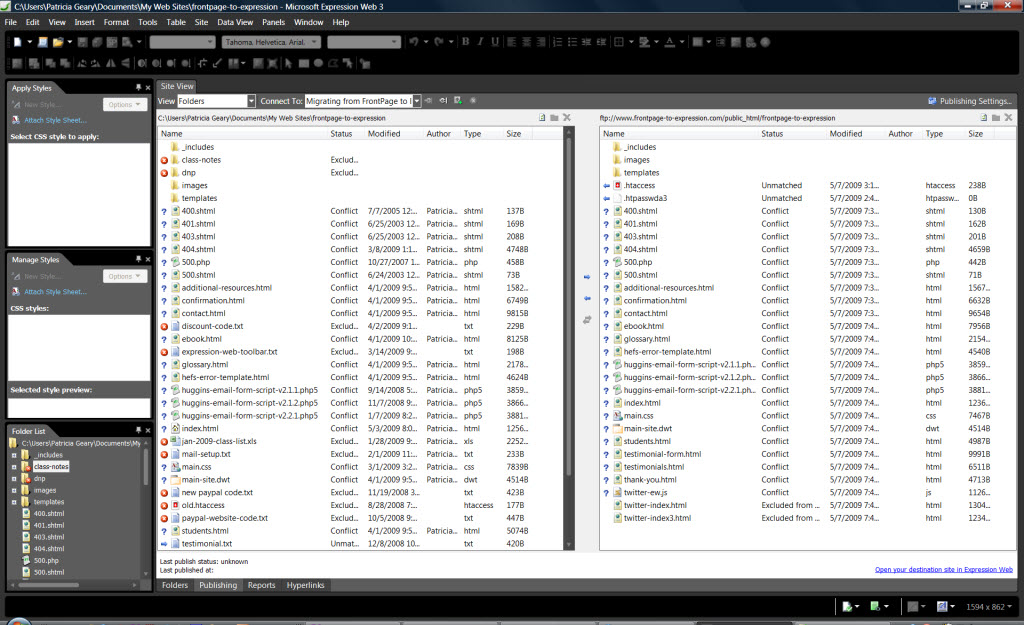Screen dimensions: 1024x625
Task: Click the Undo icon in the toolbar
Action: (414, 42)
